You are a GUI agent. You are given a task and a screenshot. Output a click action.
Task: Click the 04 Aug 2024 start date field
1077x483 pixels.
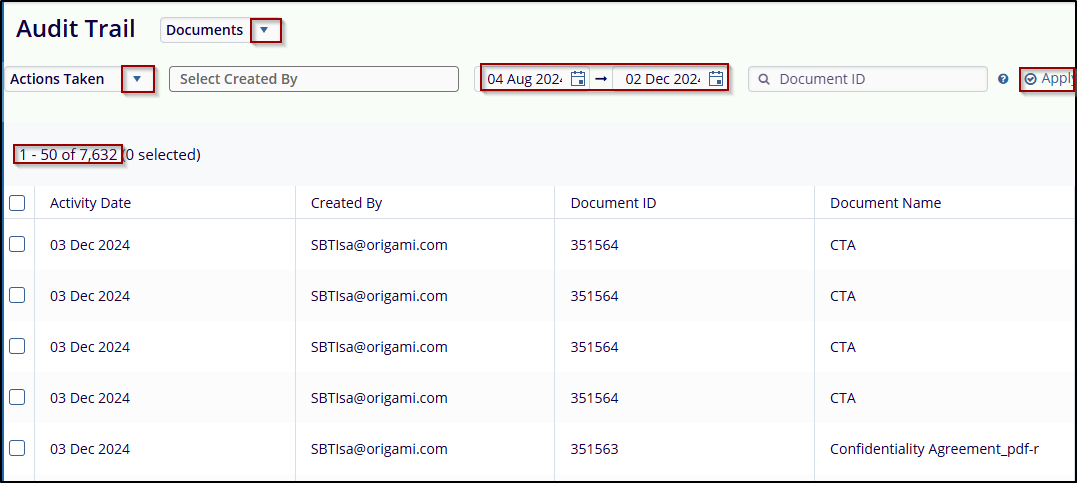point(525,79)
